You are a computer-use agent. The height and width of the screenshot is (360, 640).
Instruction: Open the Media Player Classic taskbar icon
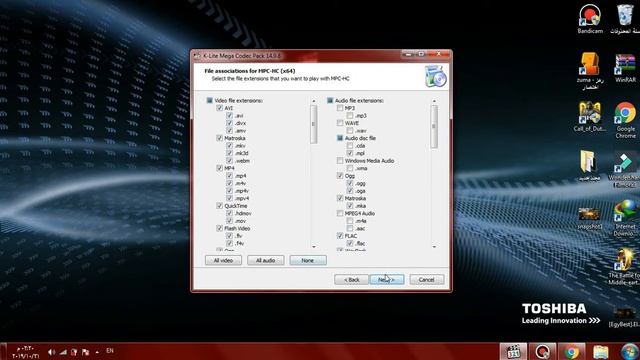[x=513, y=351]
